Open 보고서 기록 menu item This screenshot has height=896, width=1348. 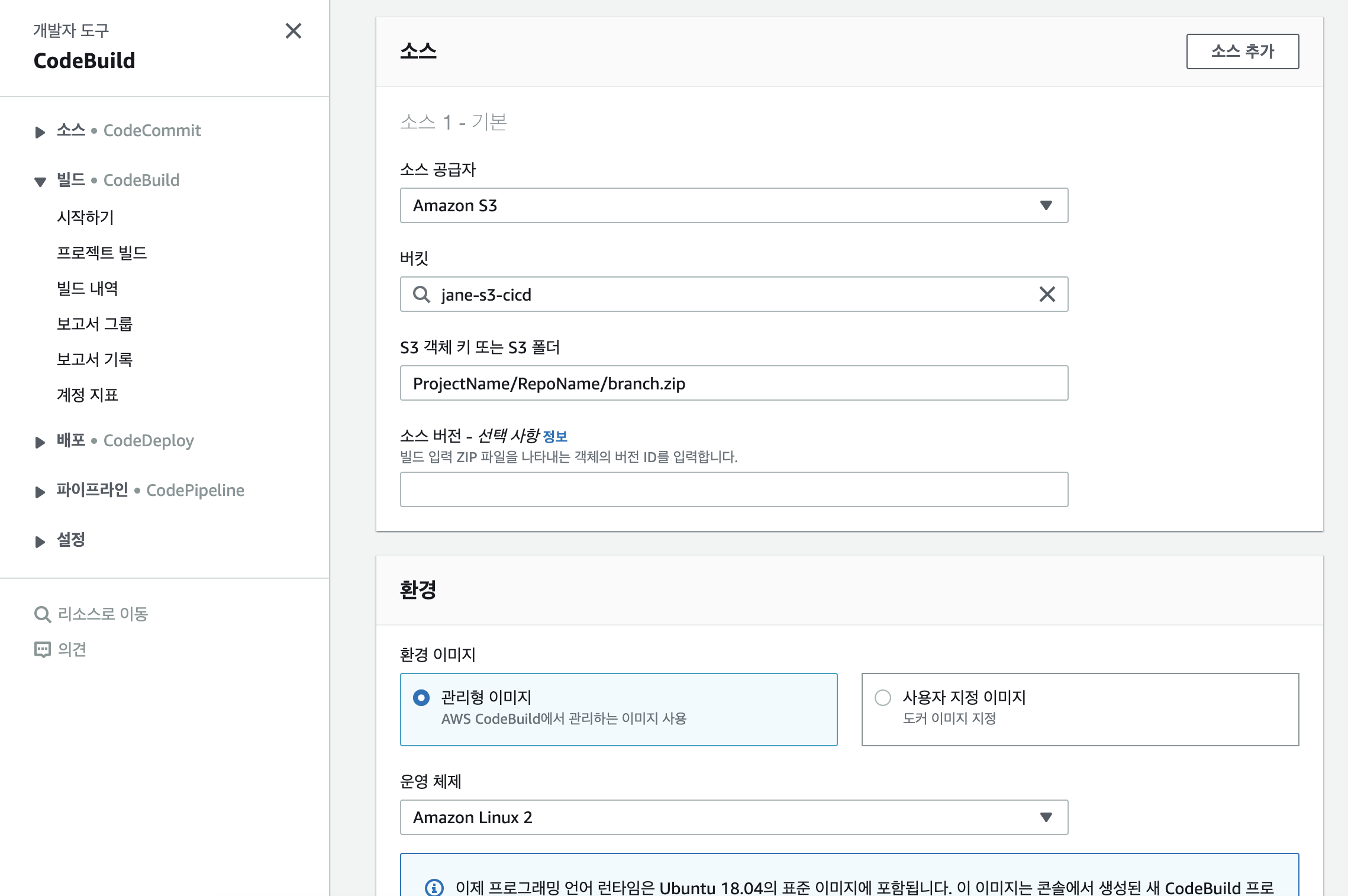pos(95,359)
